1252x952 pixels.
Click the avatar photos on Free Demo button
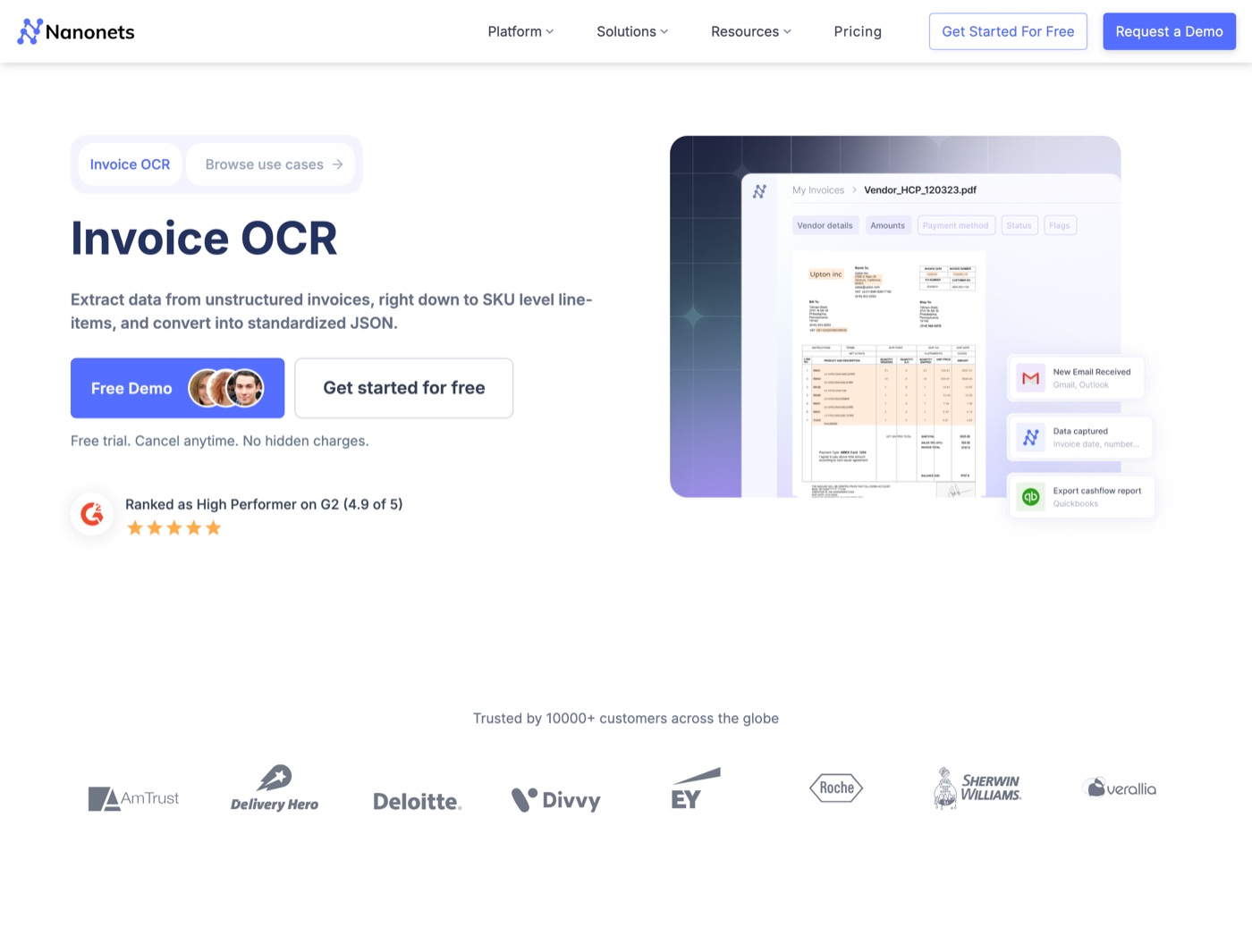coord(226,388)
